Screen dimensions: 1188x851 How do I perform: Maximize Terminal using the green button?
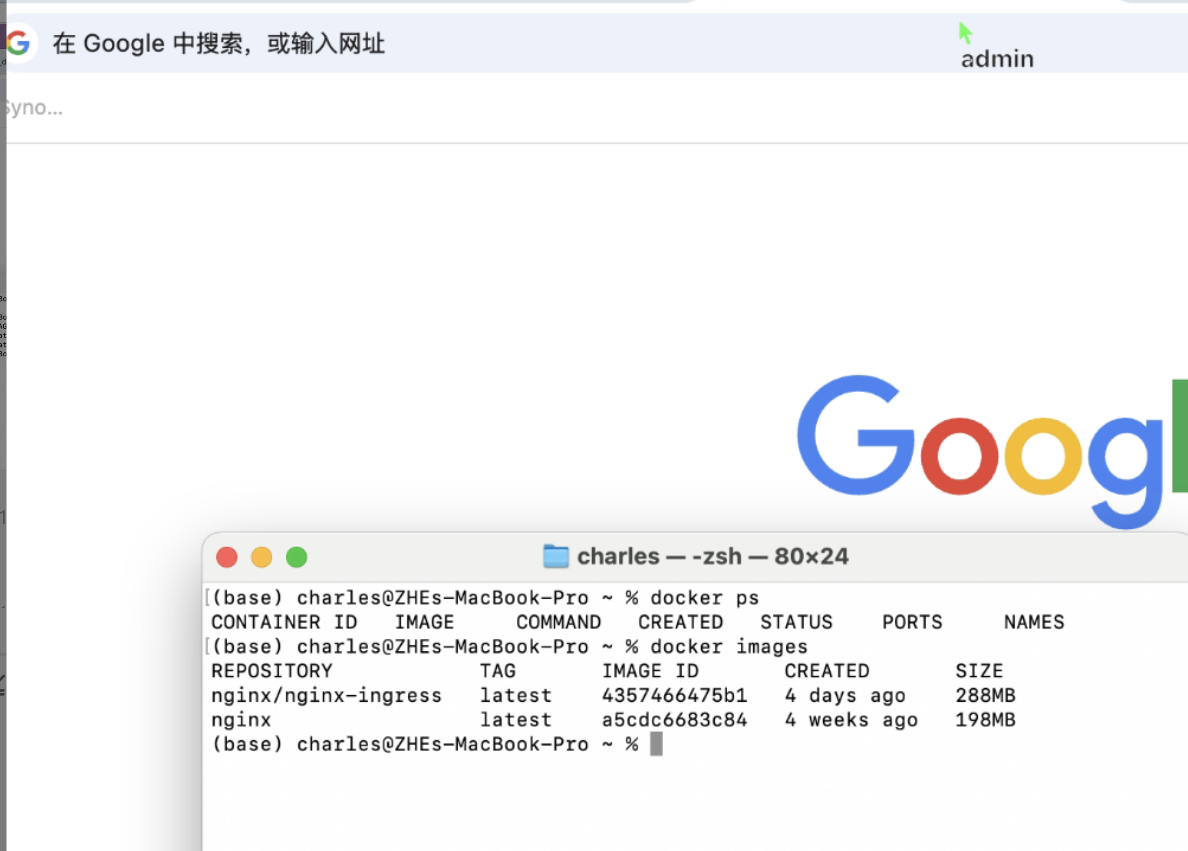click(296, 558)
